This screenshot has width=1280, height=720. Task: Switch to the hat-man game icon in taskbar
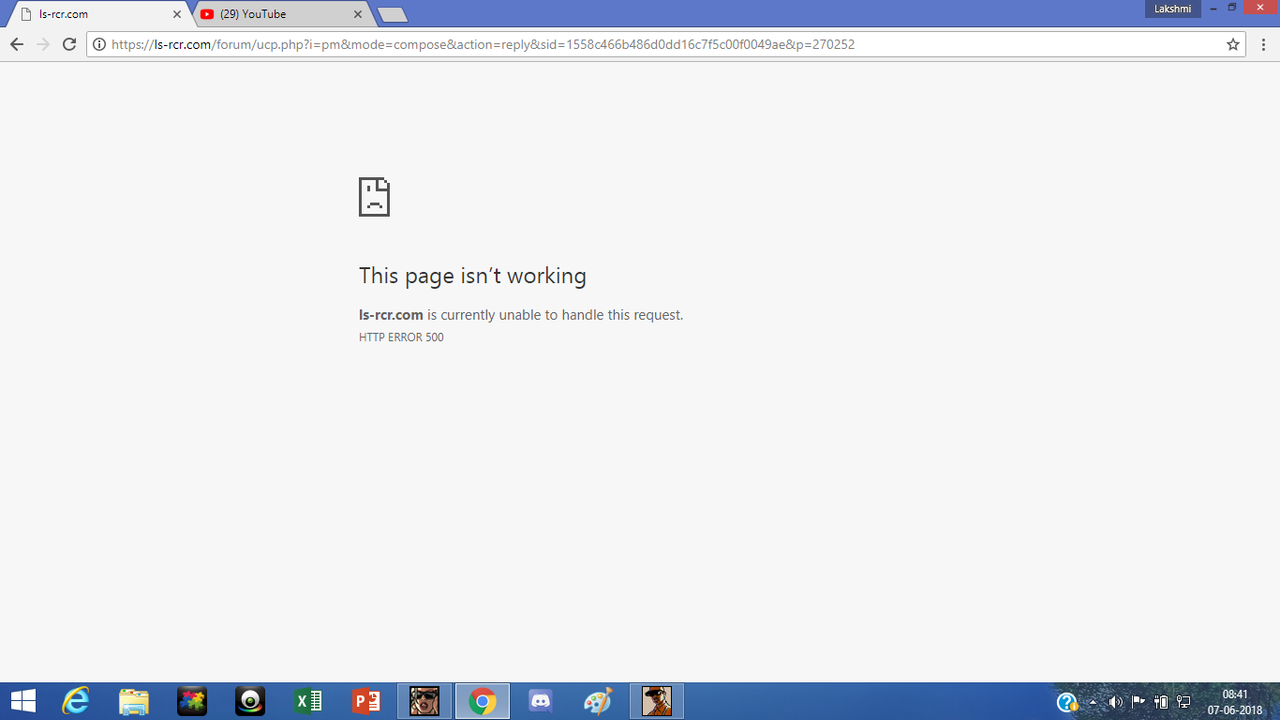click(657, 702)
